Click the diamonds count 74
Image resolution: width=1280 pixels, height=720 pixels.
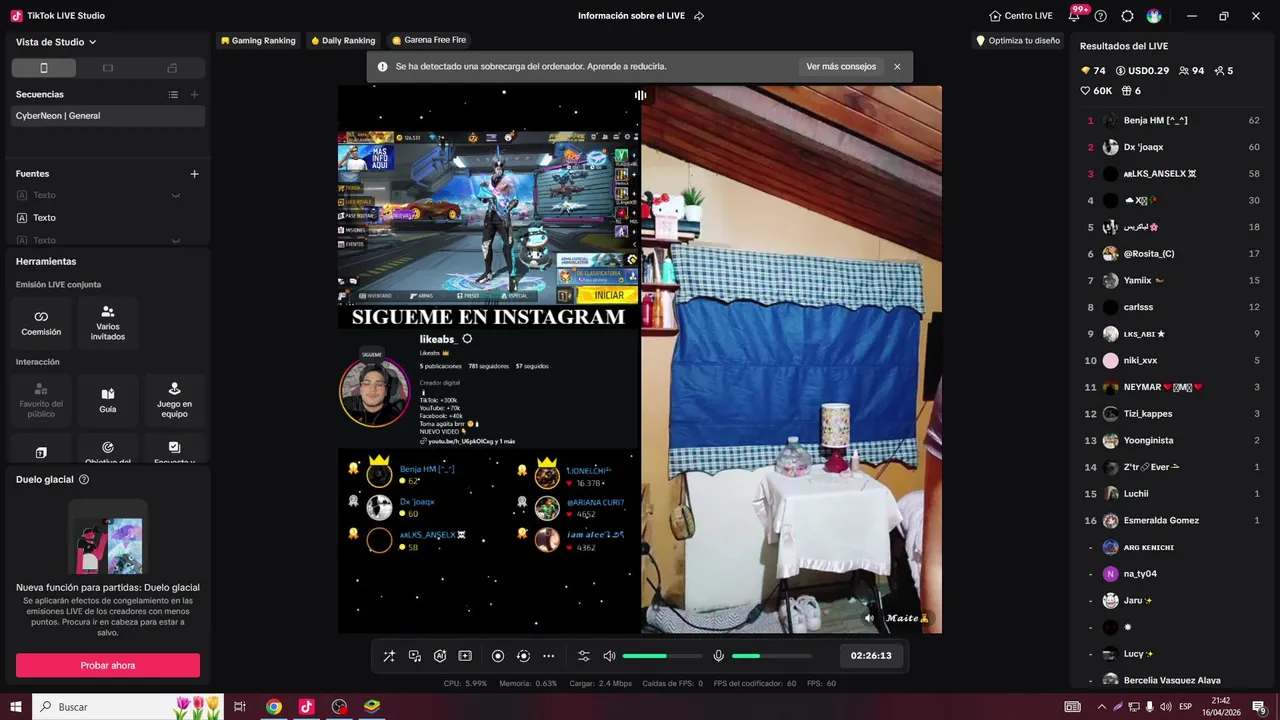click(x=1093, y=71)
